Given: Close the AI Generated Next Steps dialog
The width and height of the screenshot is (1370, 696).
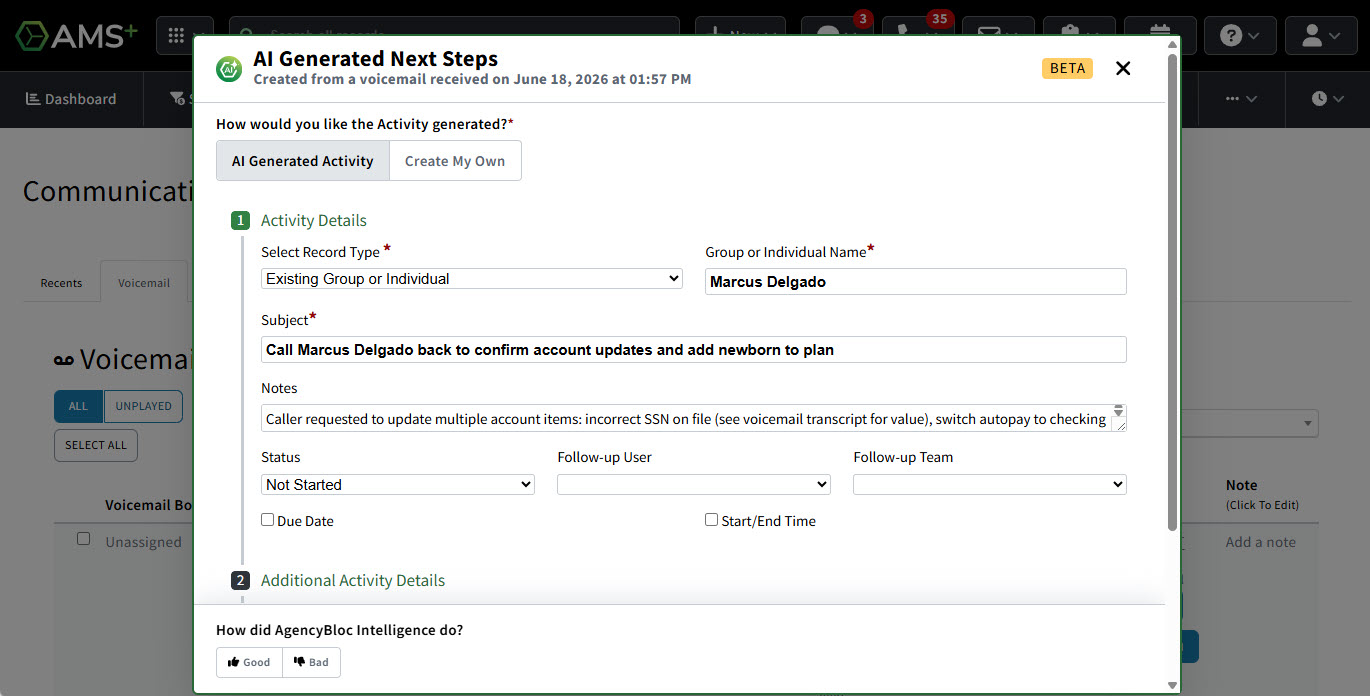Looking at the screenshot, I should [1123, 68].
